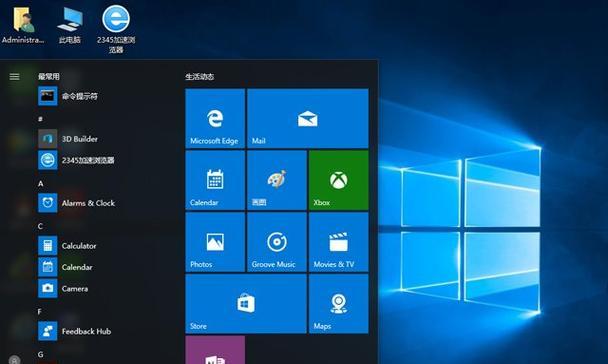Expand the hamburger menu in Start

pyautogui.click(x=14, y=77)
